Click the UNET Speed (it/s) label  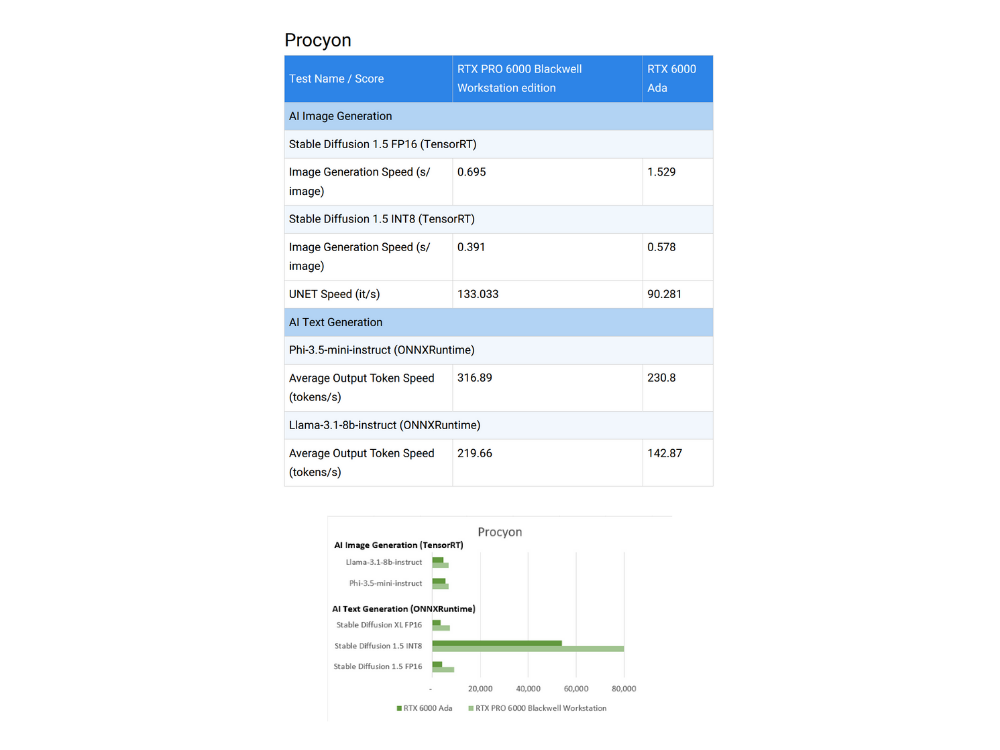point(334,294)
